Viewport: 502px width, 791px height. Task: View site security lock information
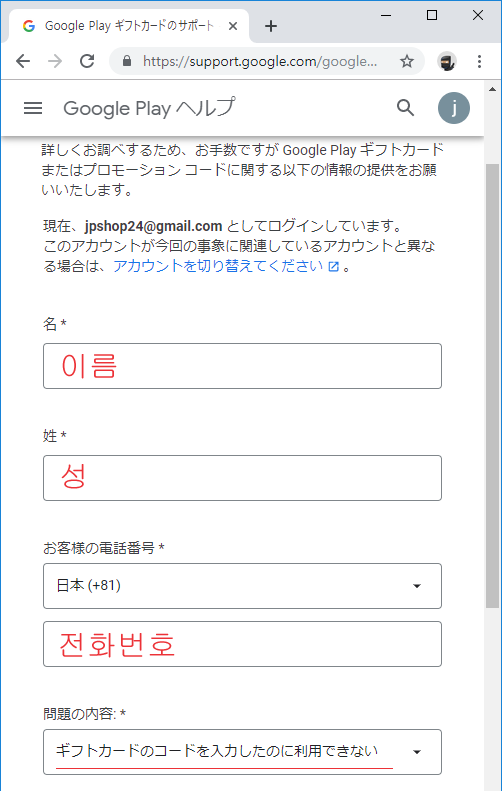(x=127, y=62)
